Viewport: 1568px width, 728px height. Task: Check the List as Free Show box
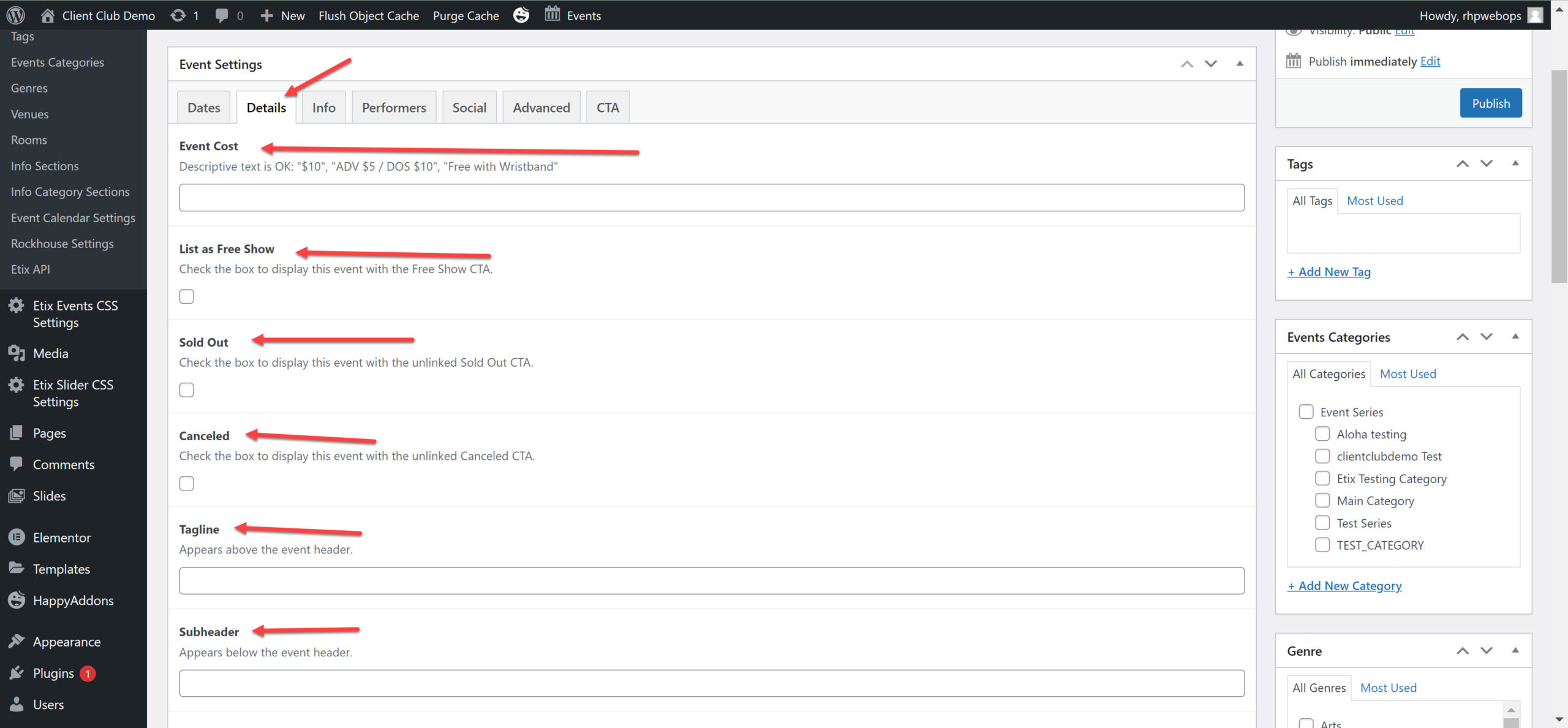point(187,296)
